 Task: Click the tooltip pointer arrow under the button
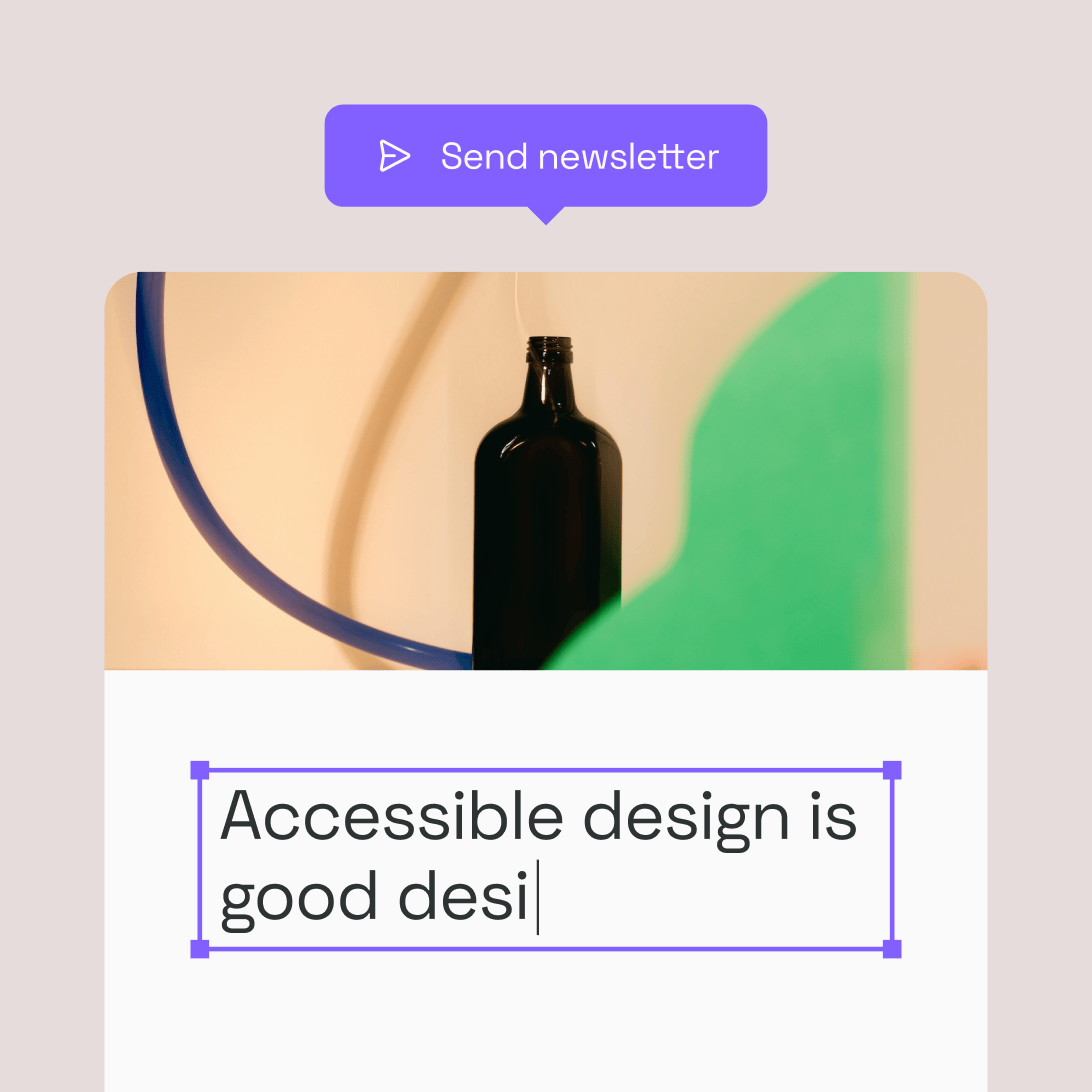click(x=546, y=215)
